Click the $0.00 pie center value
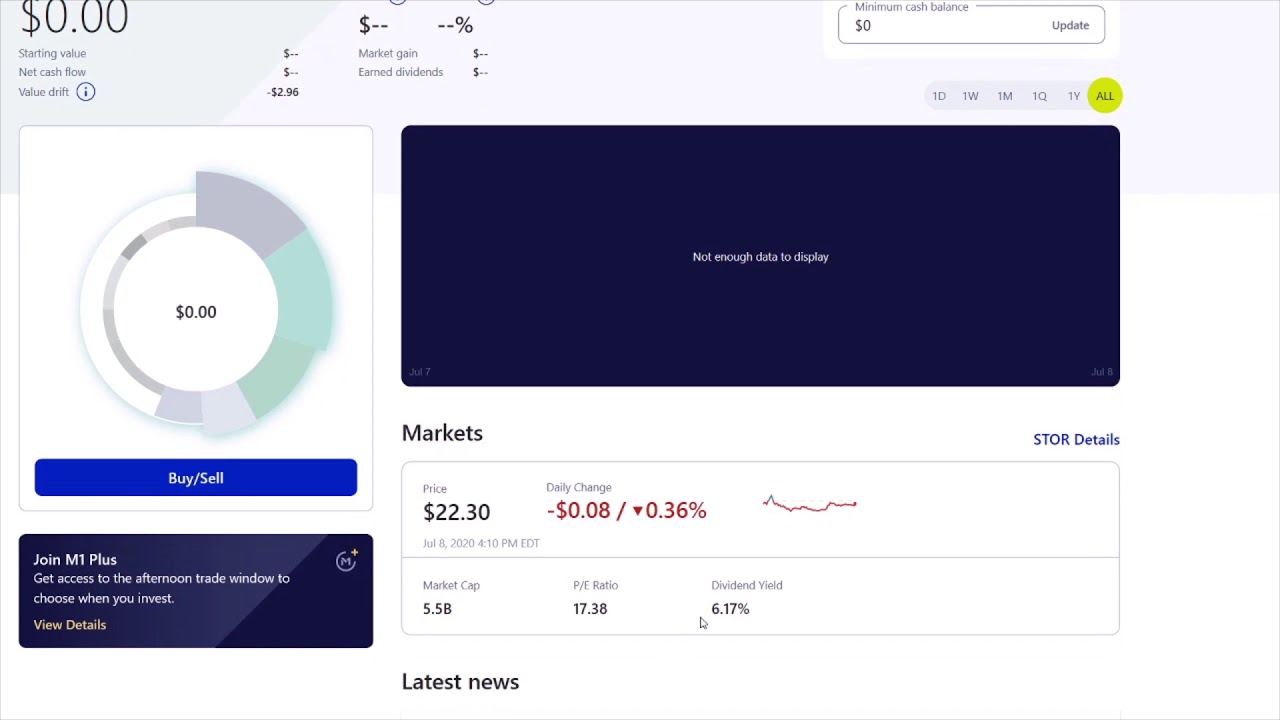The height and width of the screenshot is (720, 1280). click(196, 312)
